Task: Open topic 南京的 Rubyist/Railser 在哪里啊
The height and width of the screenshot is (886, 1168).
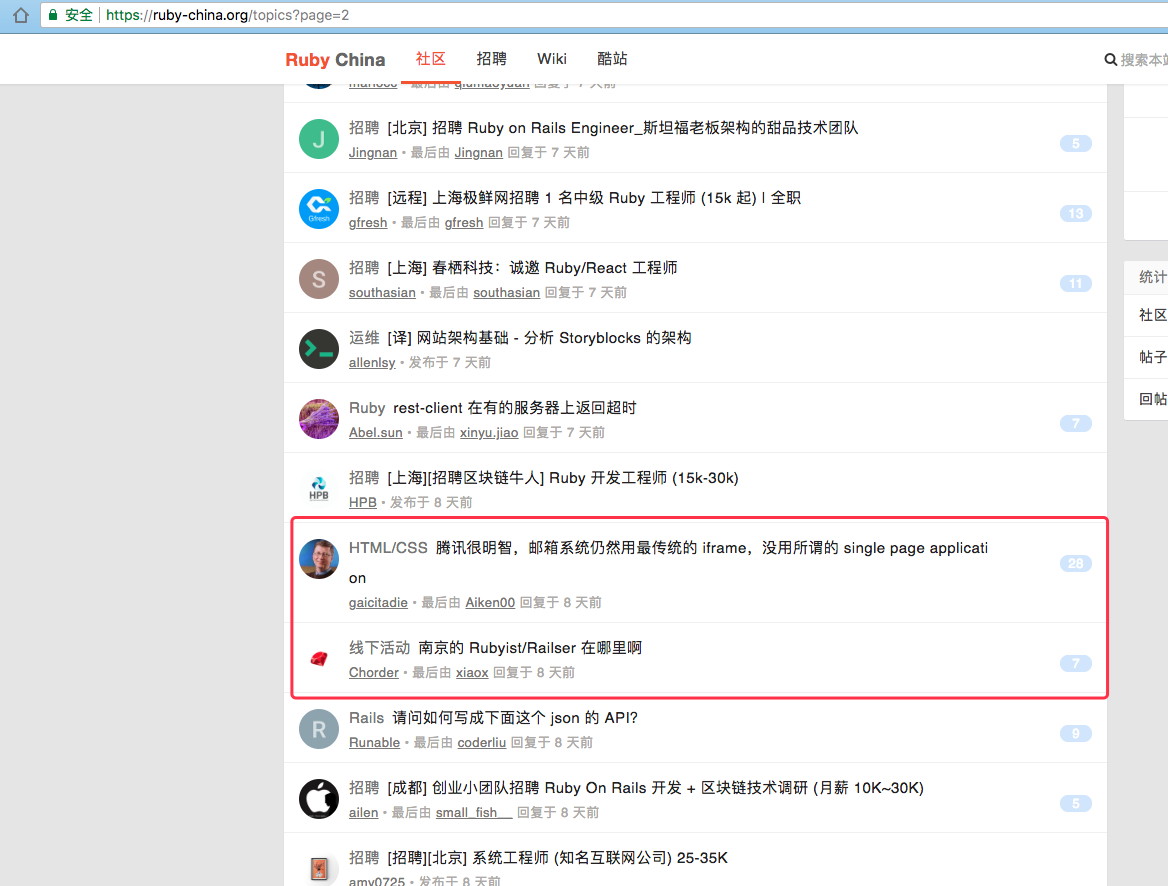Action: [x=530, y=648]
